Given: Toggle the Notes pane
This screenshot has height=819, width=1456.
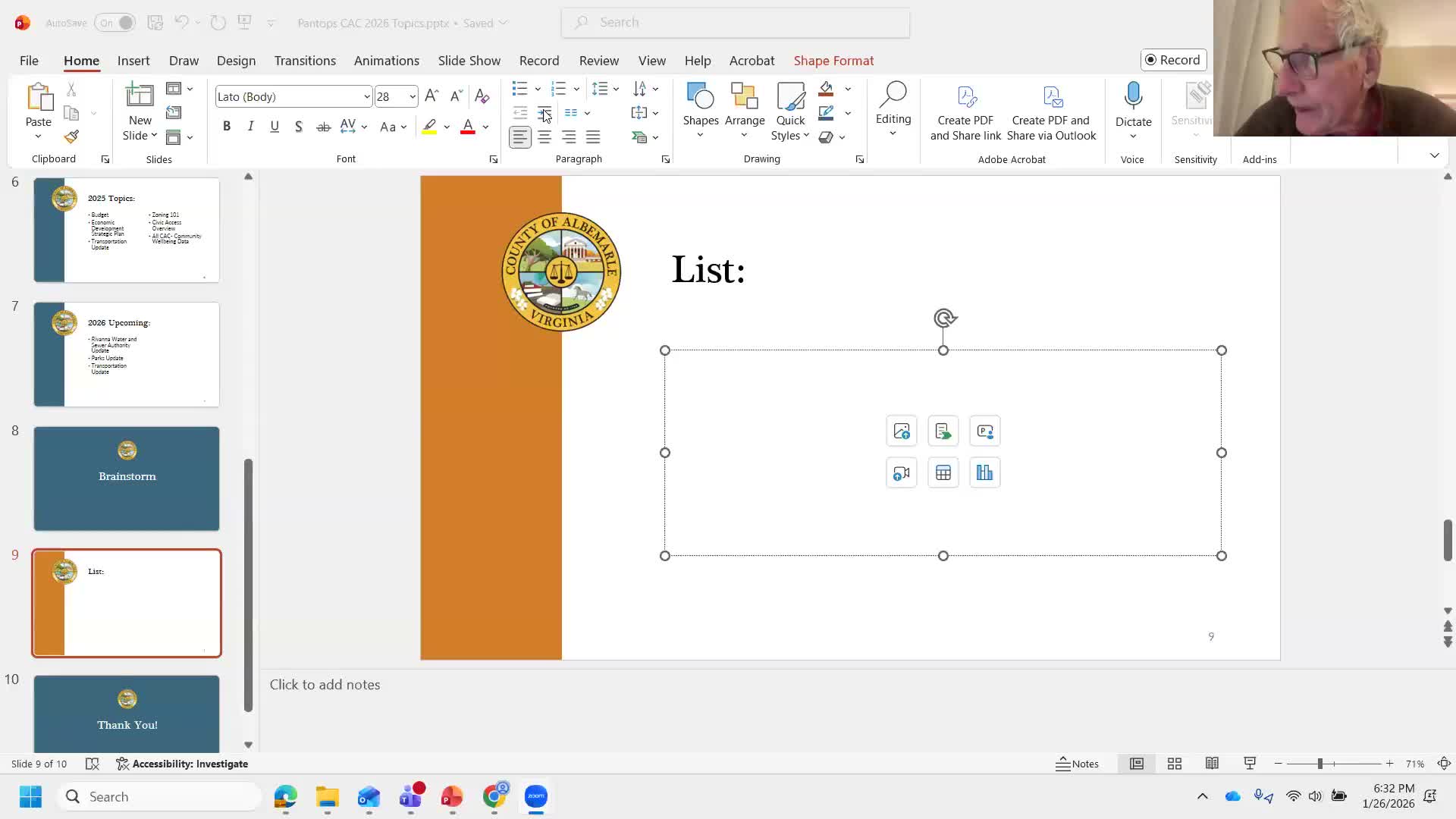Looking at the screenshot, I should [1077, 764].
